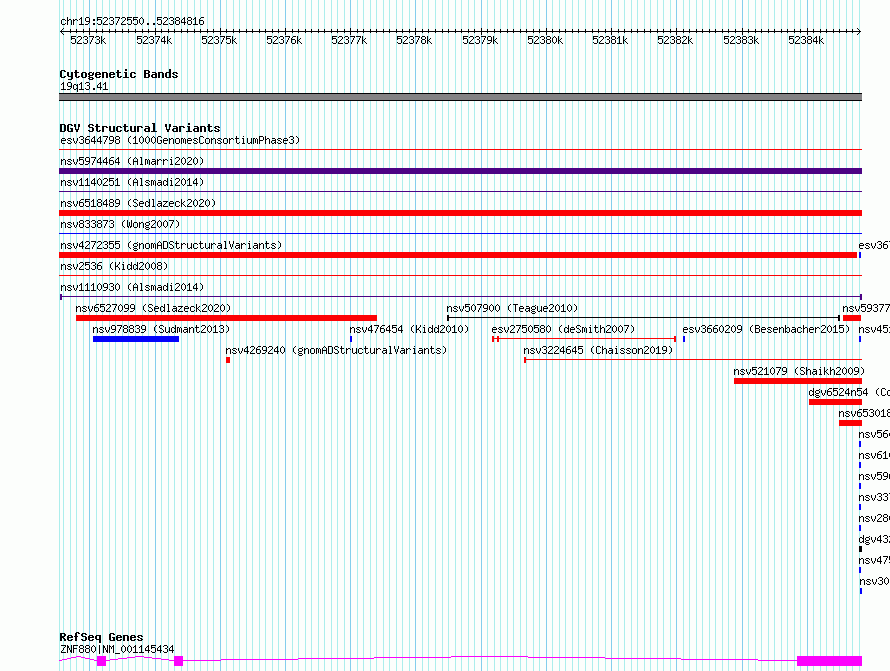Click the 52384k ruler tick label
The image size is (890, 671).
806,40
